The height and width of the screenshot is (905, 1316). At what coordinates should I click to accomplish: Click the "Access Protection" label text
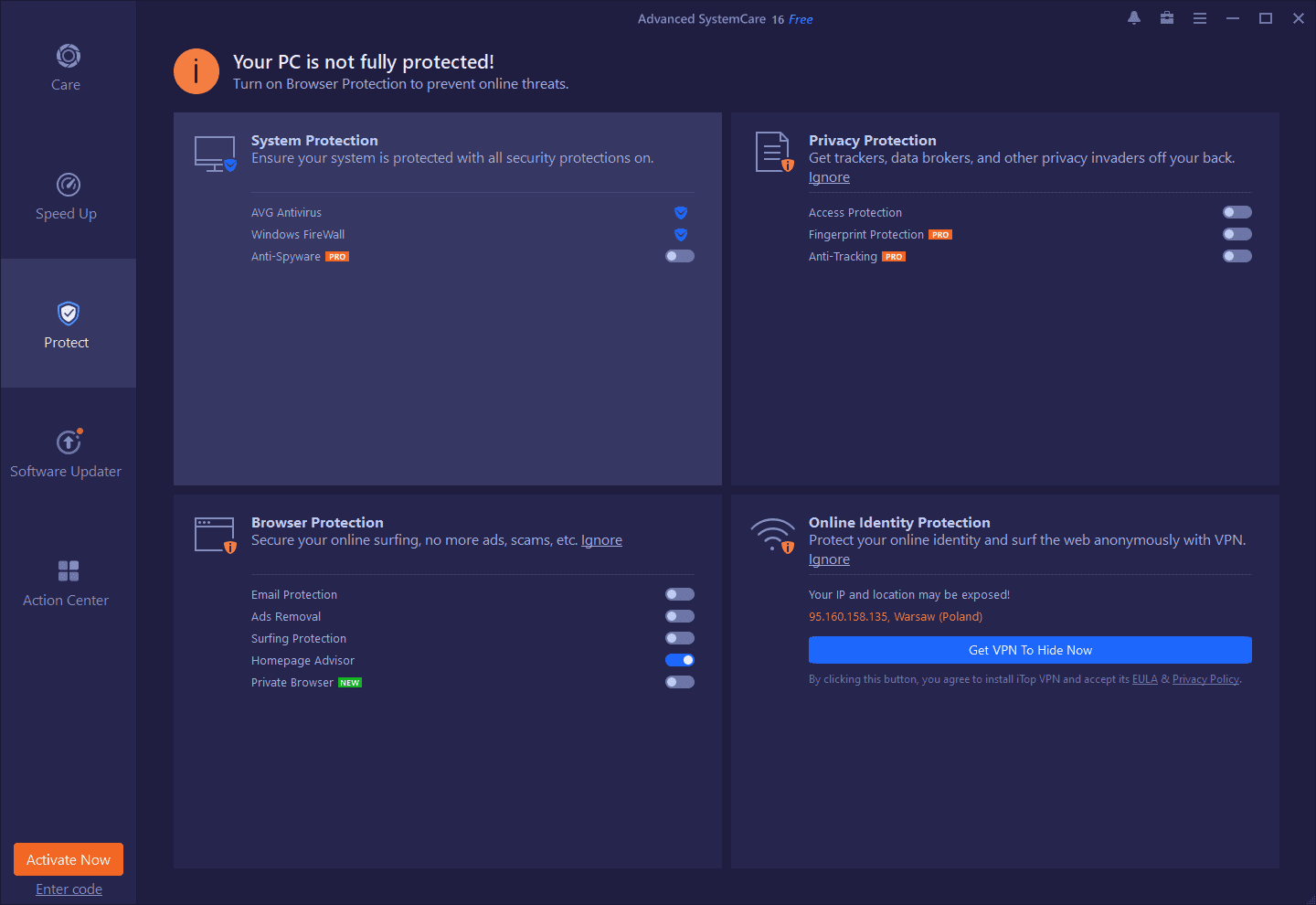coord(855,213)
